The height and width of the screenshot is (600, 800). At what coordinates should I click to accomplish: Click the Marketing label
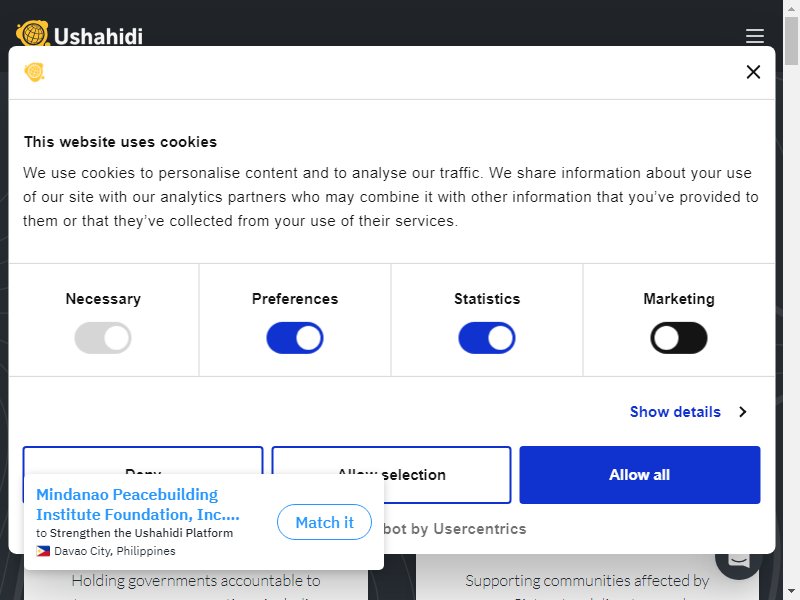coord(679,299)
